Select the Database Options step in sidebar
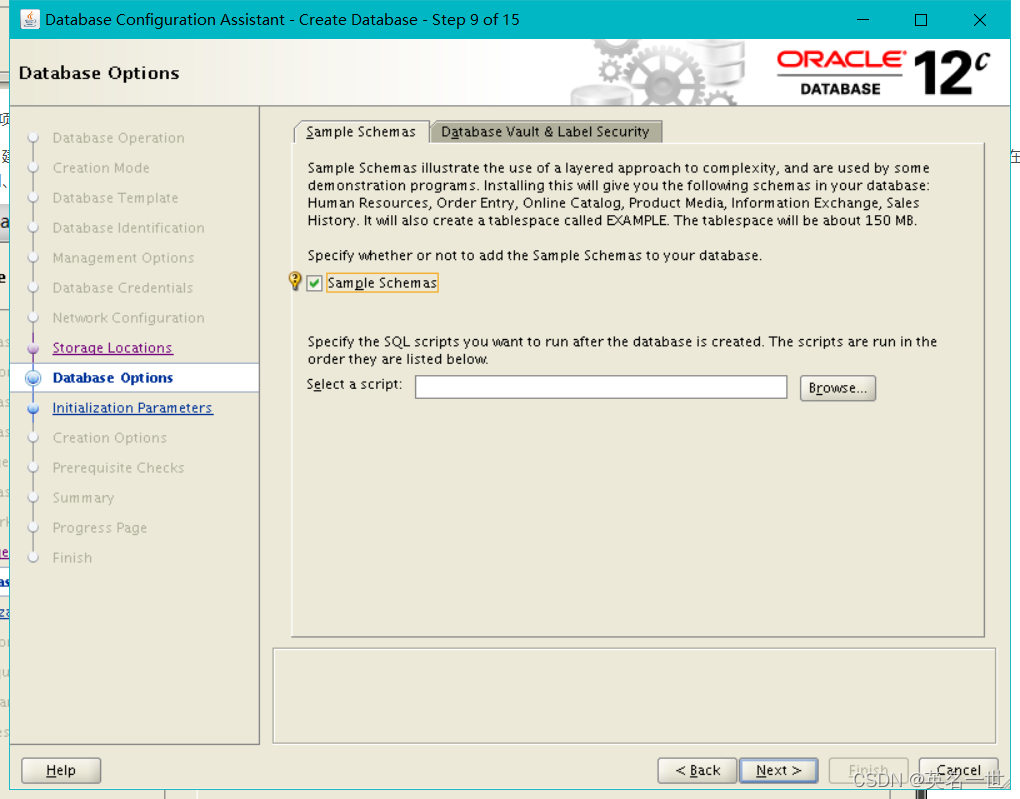The image size is (1020, 799). coord(113,378)
